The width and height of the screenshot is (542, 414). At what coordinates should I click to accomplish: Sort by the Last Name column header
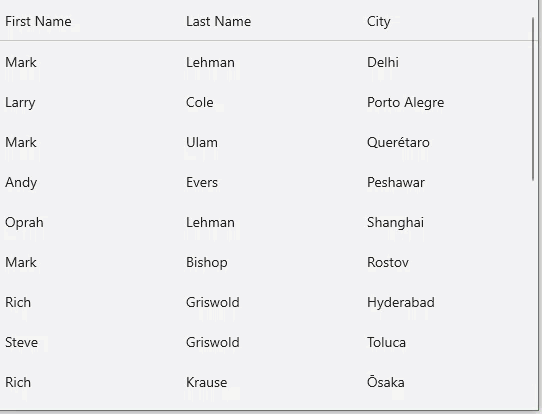coord(218,21)
